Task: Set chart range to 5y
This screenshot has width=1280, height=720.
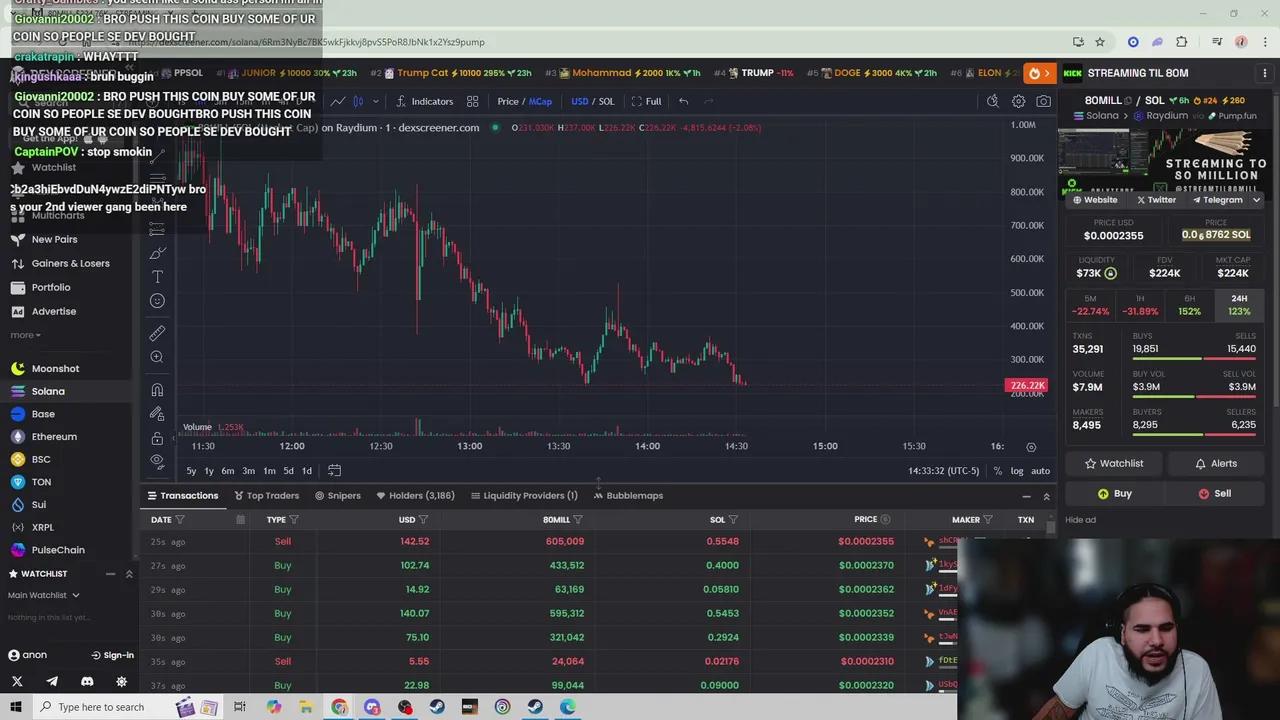Action: (x=191, y=471)
